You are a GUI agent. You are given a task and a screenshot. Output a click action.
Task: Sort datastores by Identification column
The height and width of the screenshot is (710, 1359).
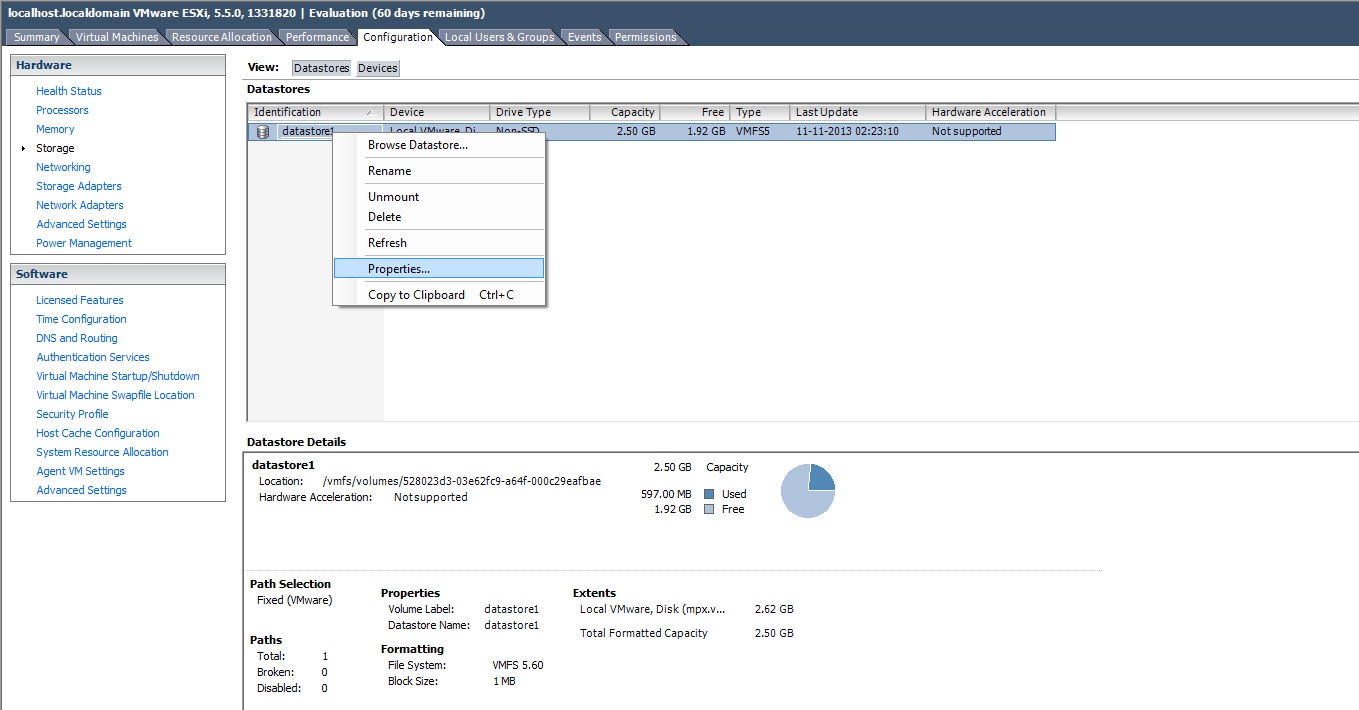tap(316, 113)
